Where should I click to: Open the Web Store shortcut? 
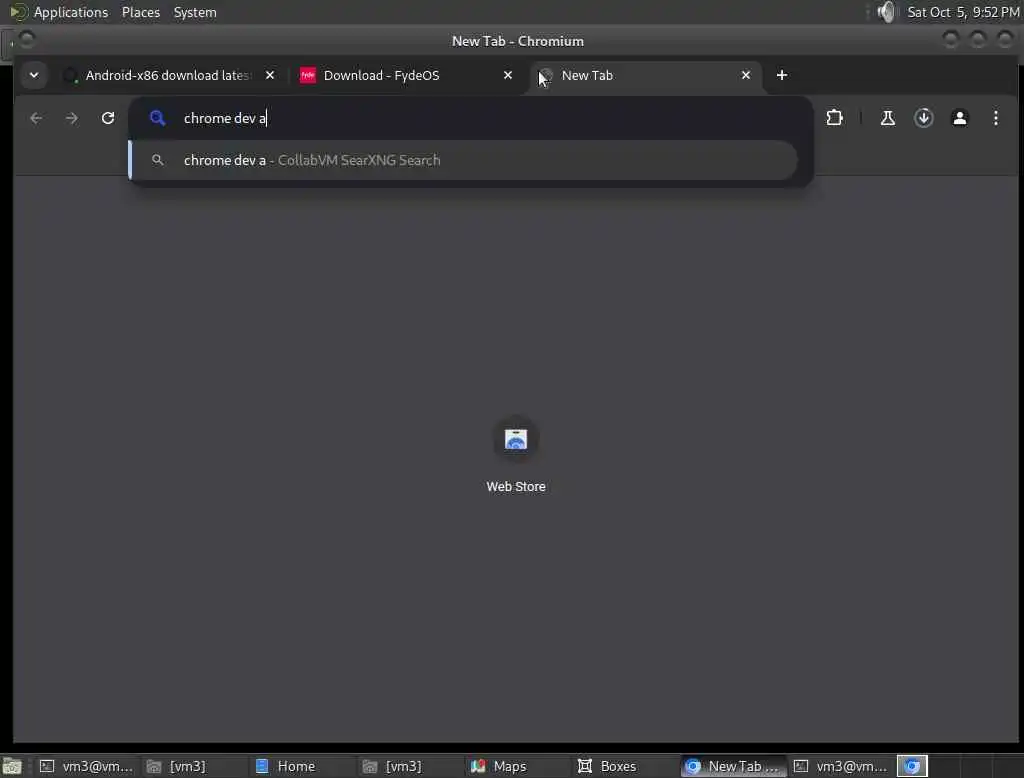pyautogui.click(x=515, y=455)
